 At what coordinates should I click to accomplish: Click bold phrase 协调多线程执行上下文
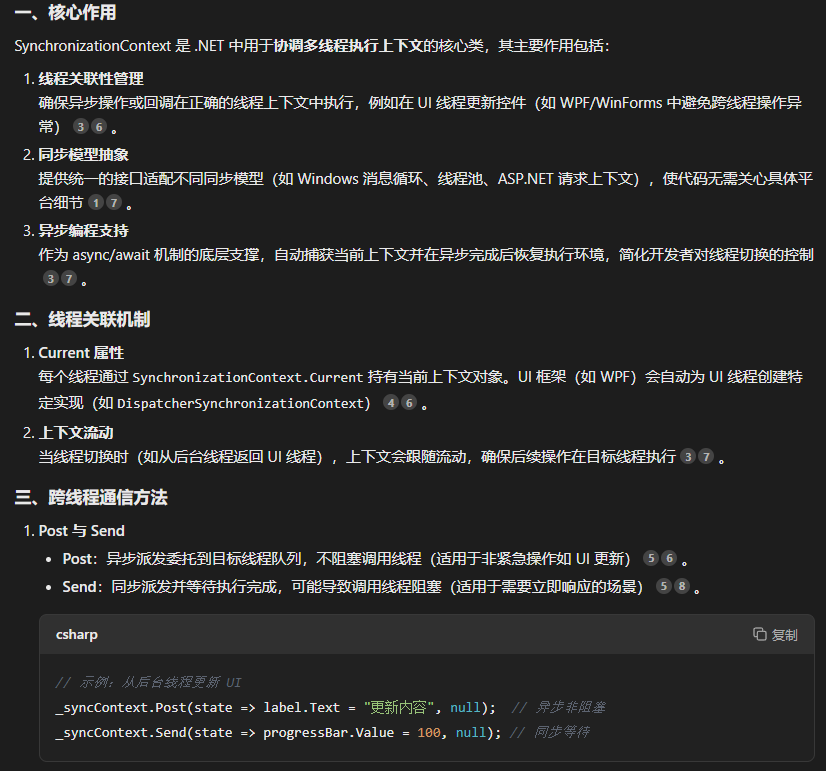(348, 46)
